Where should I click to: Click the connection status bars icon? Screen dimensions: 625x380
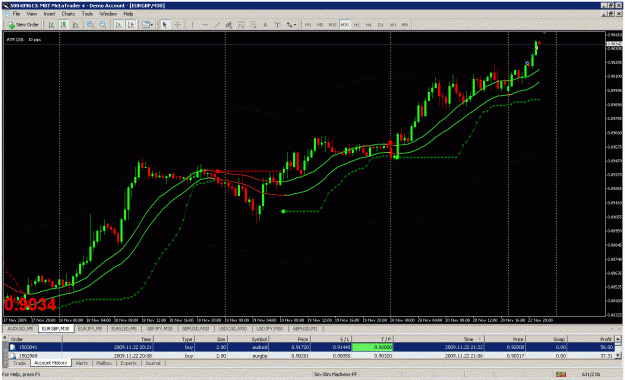coord(561,374)
